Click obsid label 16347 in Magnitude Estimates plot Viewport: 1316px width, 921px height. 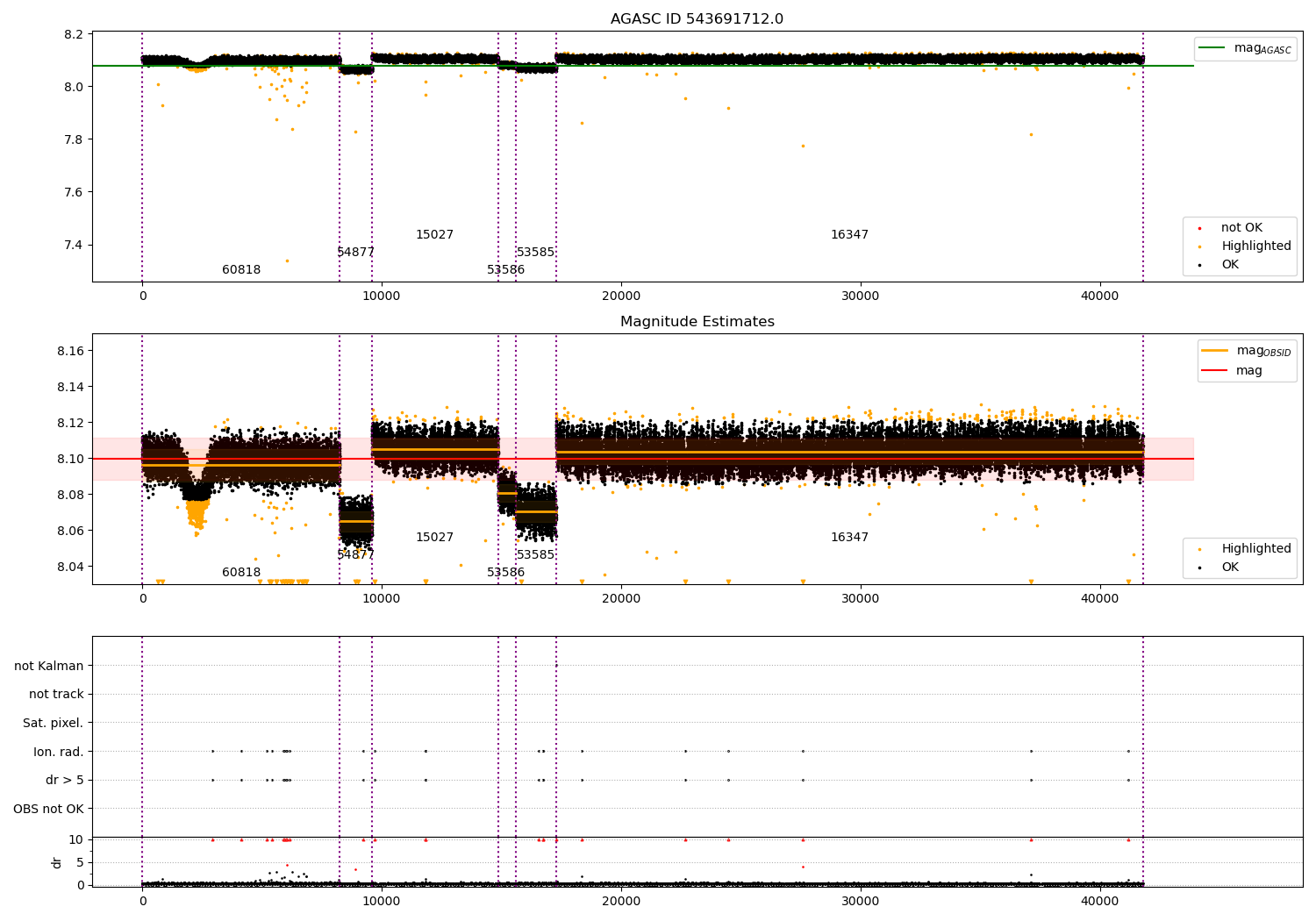click(850, 538)
